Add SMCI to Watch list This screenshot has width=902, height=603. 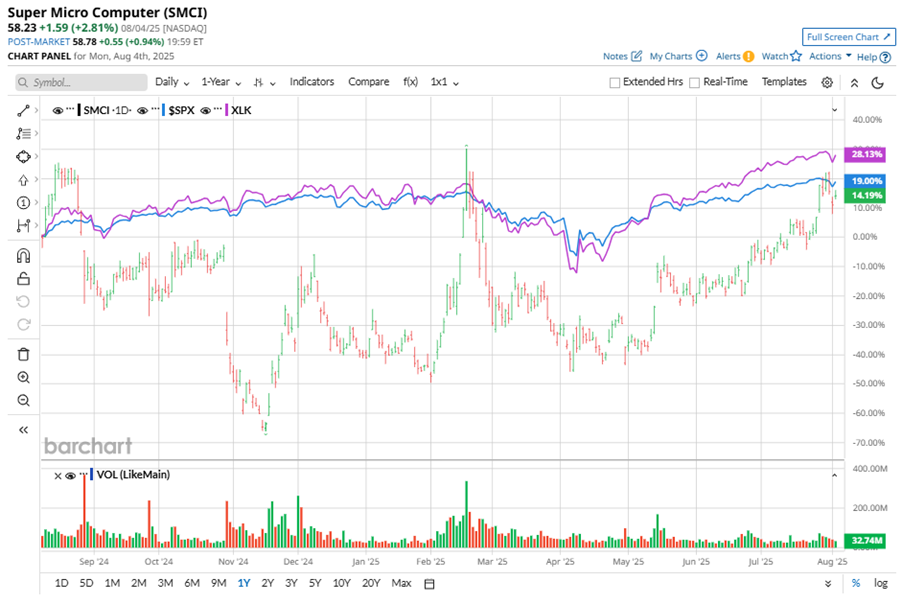781,56
